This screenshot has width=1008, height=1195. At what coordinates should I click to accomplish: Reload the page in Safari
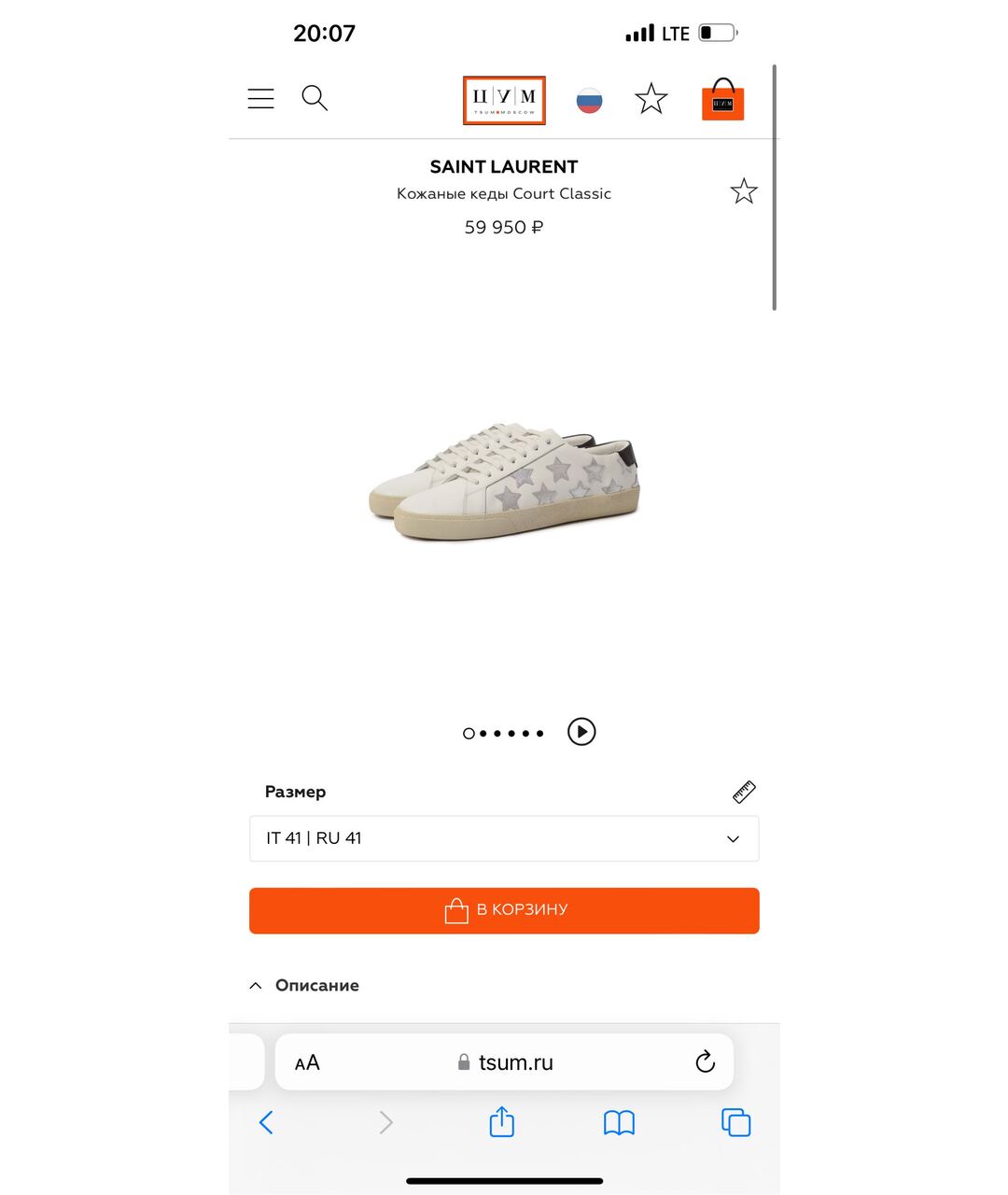click(x=705, y=1061)
